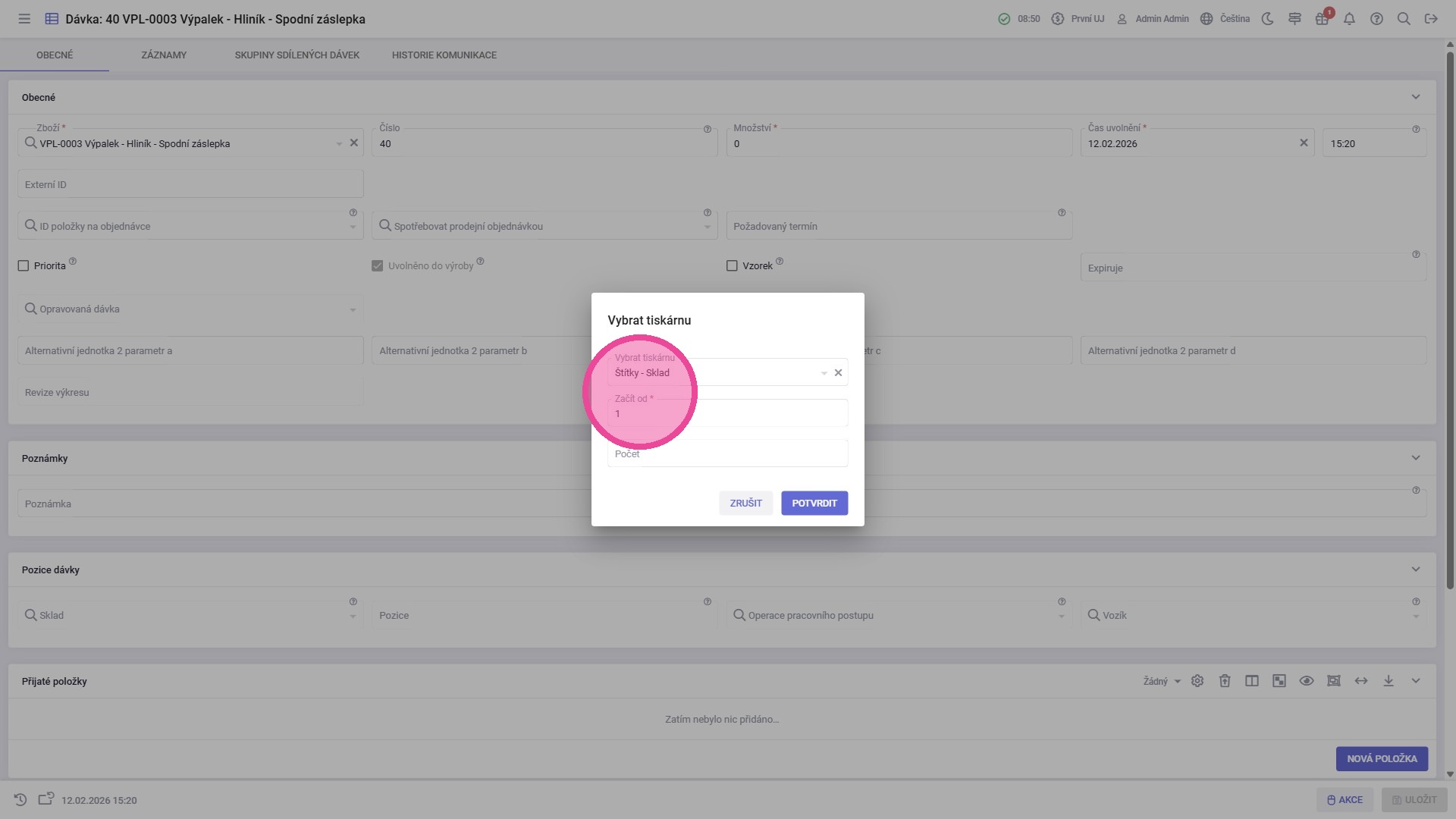Open the Vybrat tiskárnu dropdown arrow
Viewport: 1456px width, 819px height.
coord(824,373)
